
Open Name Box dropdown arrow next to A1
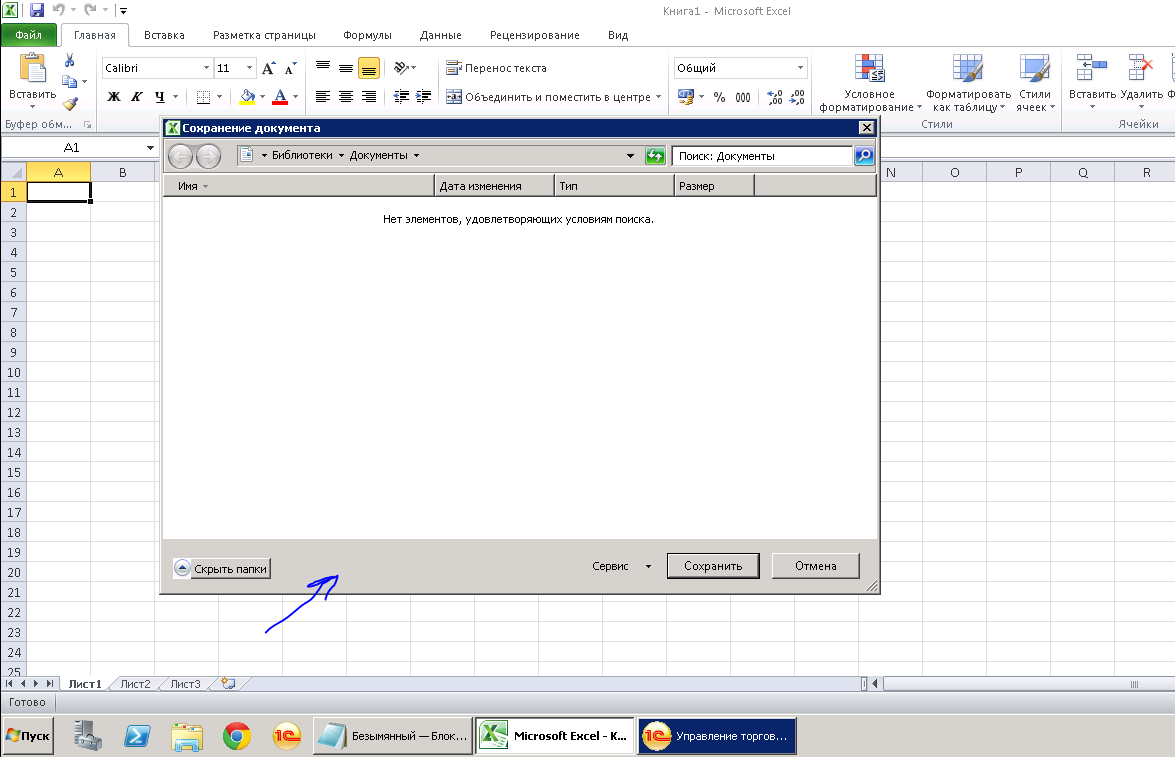point(150,148)
